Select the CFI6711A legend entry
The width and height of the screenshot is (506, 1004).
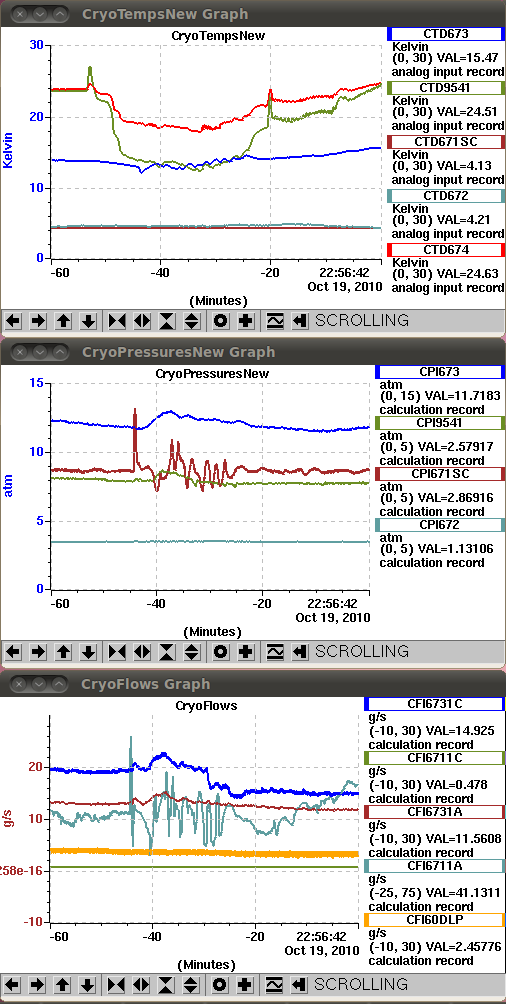click(x=434, y=866)
